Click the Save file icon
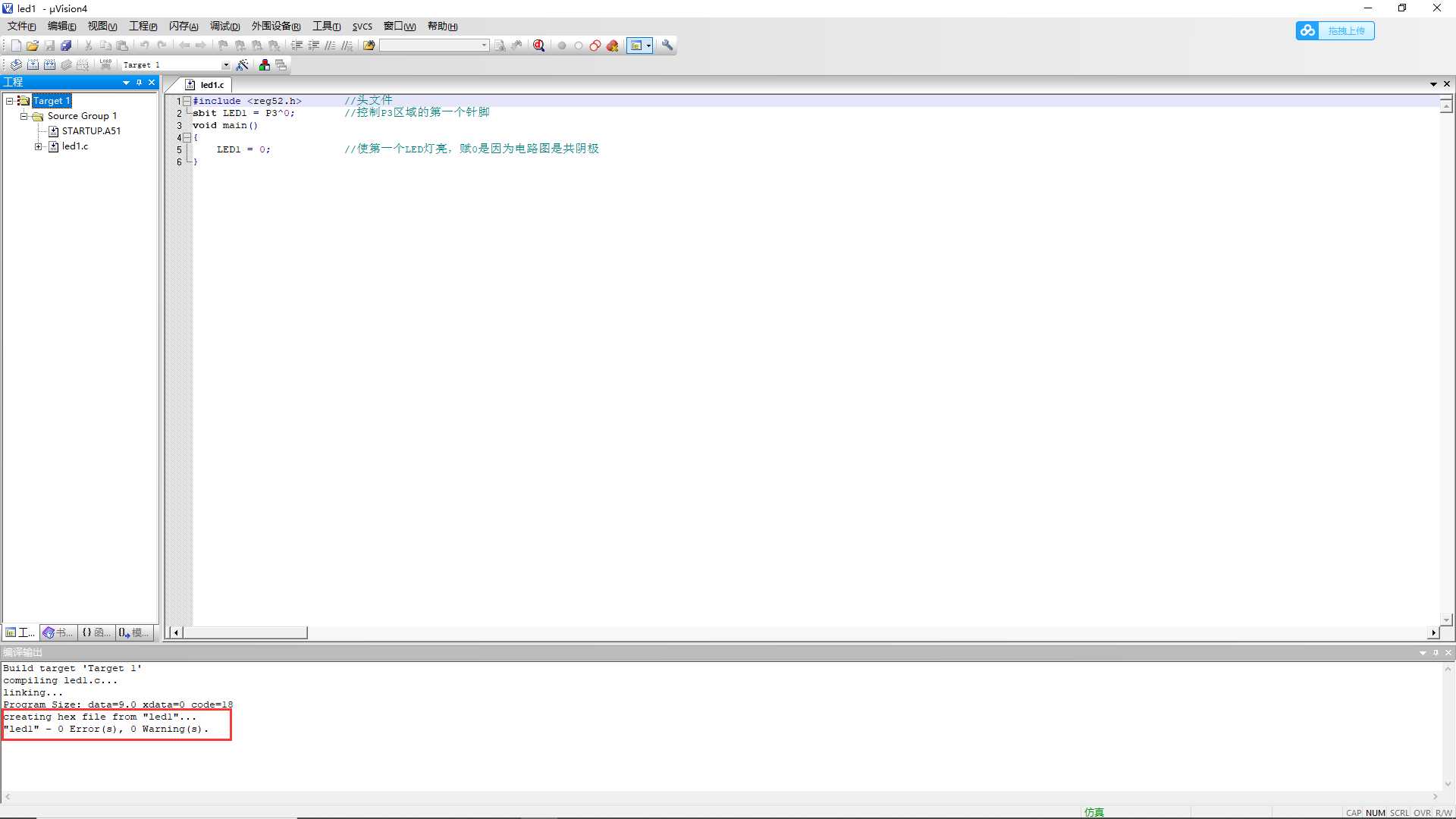Viewport: 1456px width, 819px height. [x=49, y=45]
